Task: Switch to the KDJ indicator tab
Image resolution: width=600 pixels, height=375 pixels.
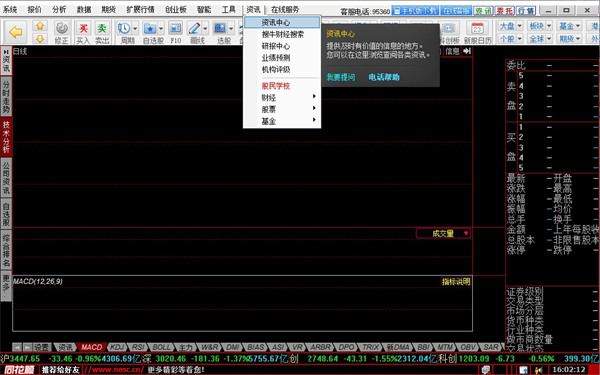Action: (117, 347)
